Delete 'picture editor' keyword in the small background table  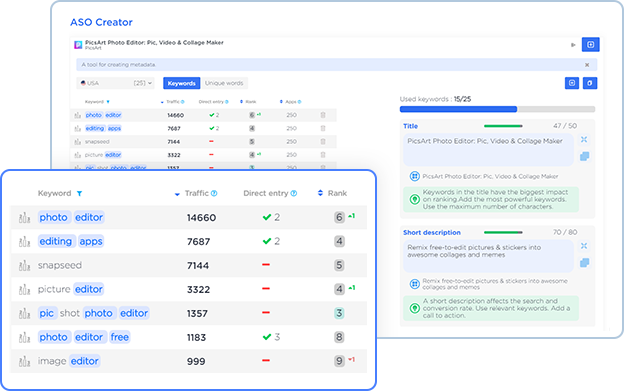click(x=323, y=155)
